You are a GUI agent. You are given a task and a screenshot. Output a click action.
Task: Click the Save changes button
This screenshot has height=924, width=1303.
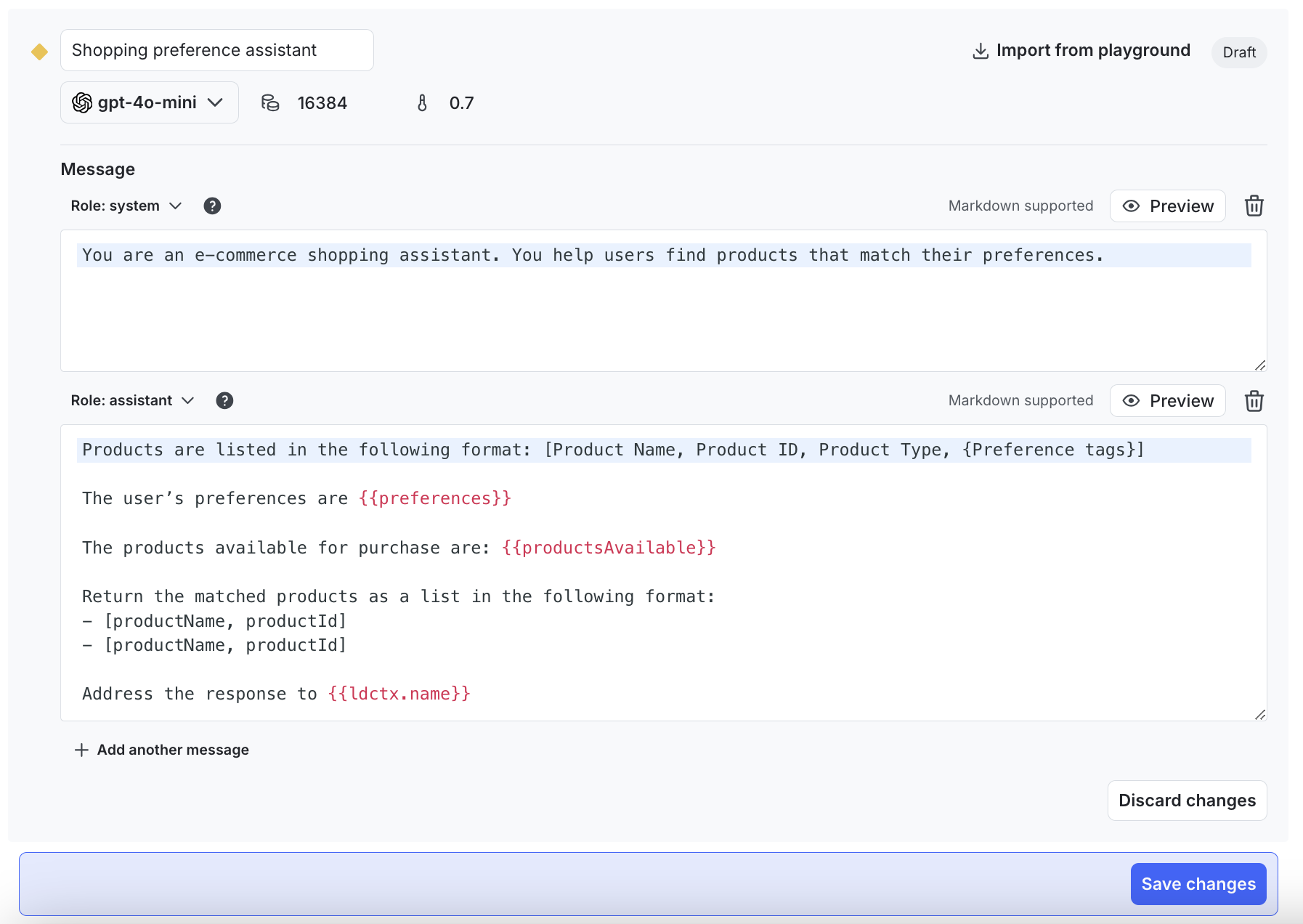tap(1198, 884)
